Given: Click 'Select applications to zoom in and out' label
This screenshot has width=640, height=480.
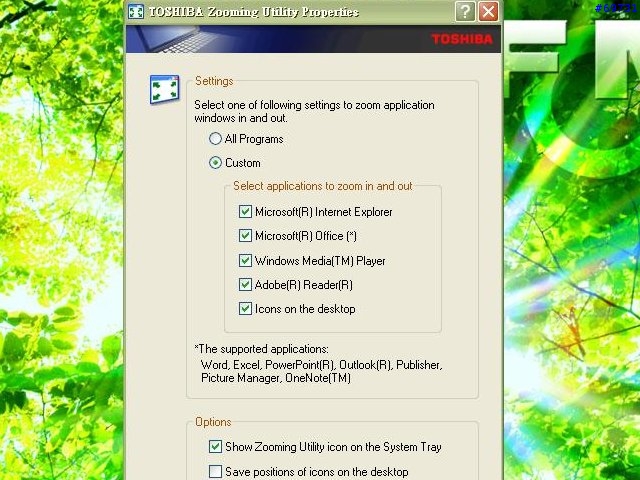Looking at the screenshot, I should [322, 186].
